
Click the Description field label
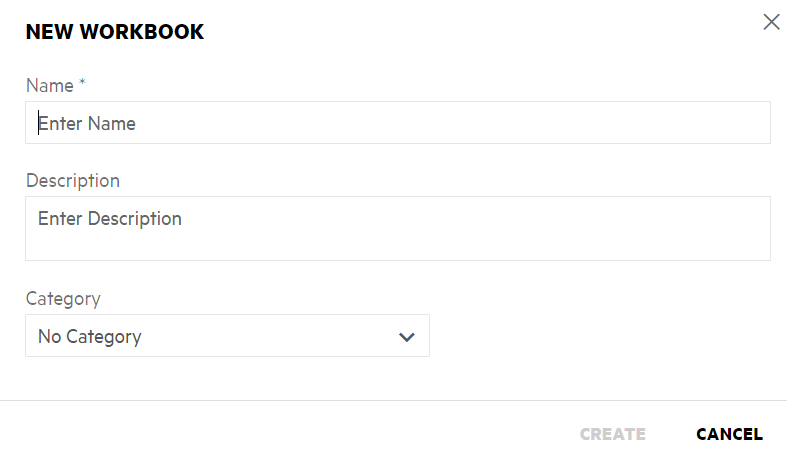[x=73, y=181]
